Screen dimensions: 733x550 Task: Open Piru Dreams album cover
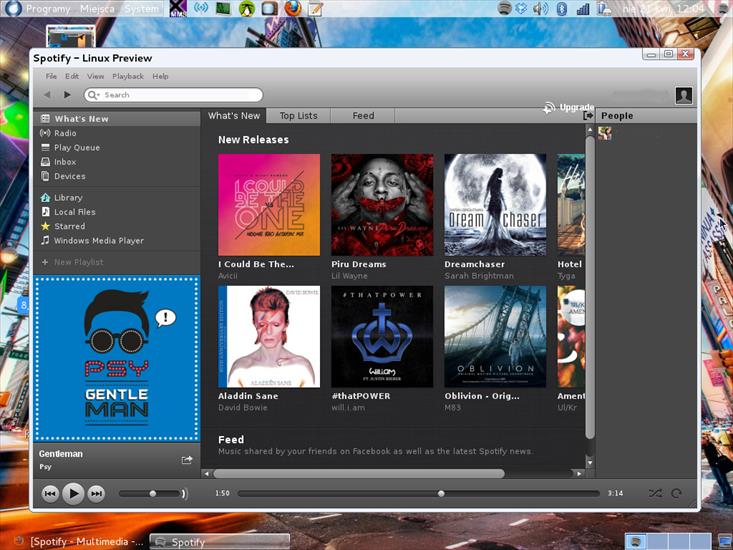click(382, 205)
